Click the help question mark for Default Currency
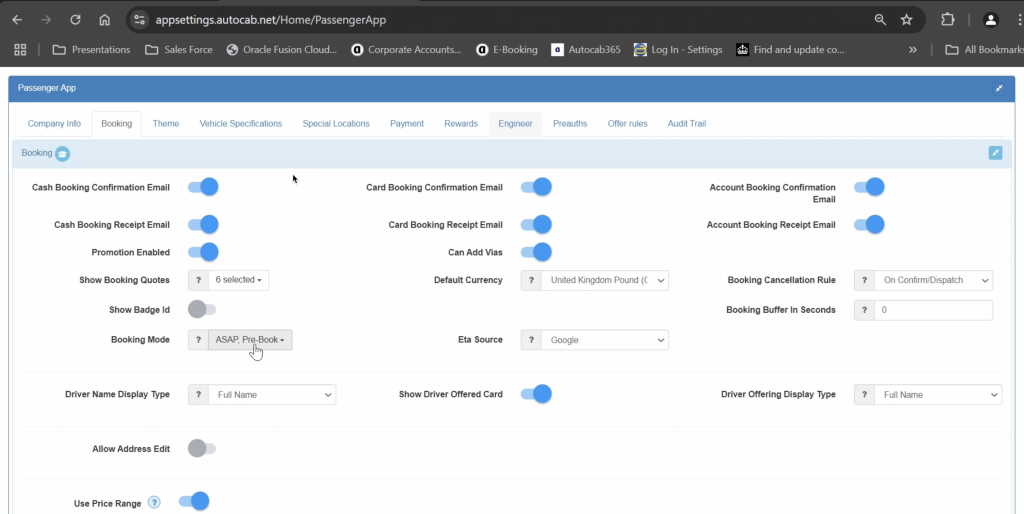Viewport: 1024px width, 514px height. pyautogui.click(x=531, y=280)
